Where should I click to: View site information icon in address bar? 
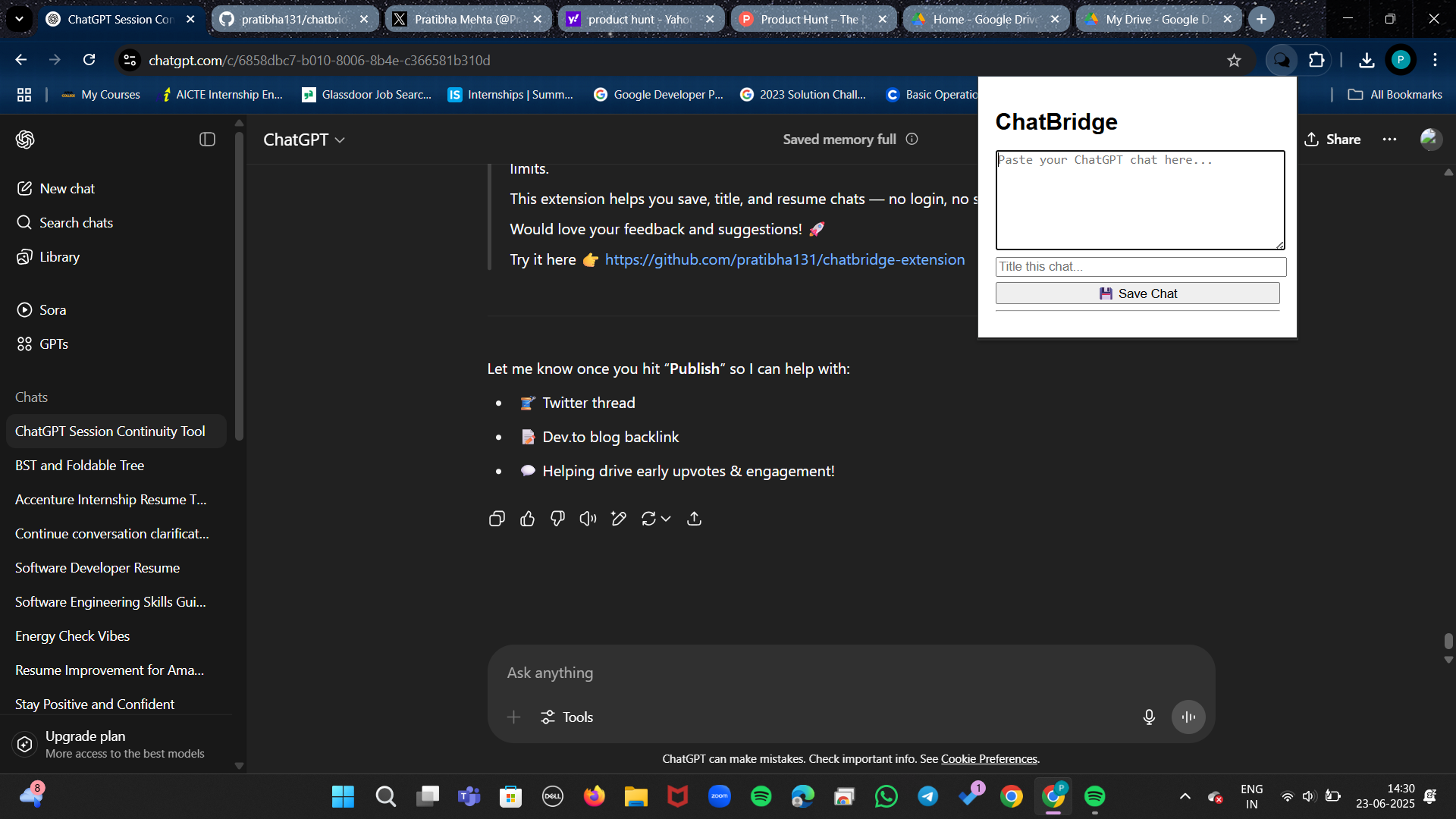[130, 60]
